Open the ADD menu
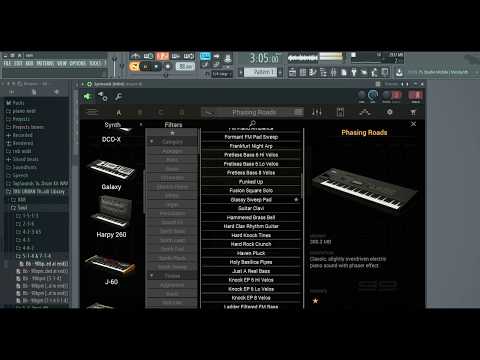 coord(29,63)
